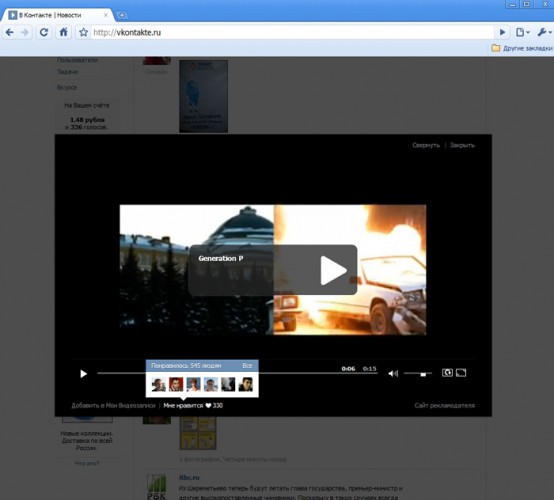Click 'Все' in the likes popup
The height and width of the screenshot is (500, 554).
[x=247, y=365]
